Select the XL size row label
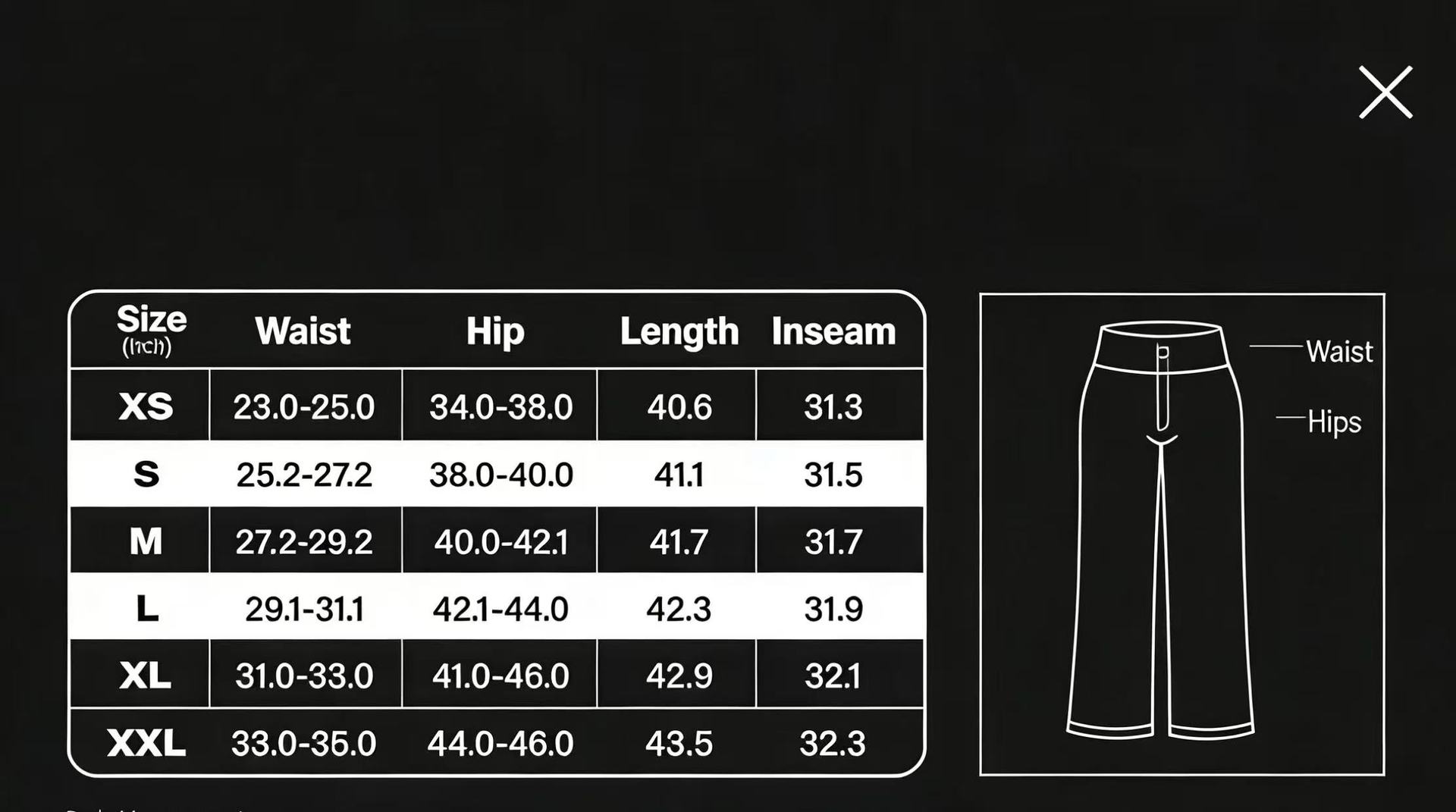Image resolution: width=1456 pixels, height=812 pixels. coord(145,676)
